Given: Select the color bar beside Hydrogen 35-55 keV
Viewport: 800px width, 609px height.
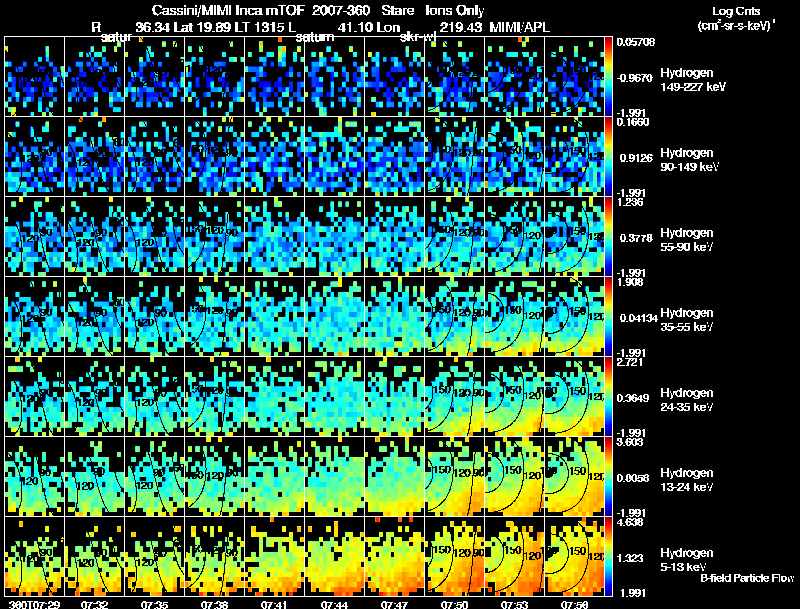Looking at the screenshot, I should (x=608, y=316).
